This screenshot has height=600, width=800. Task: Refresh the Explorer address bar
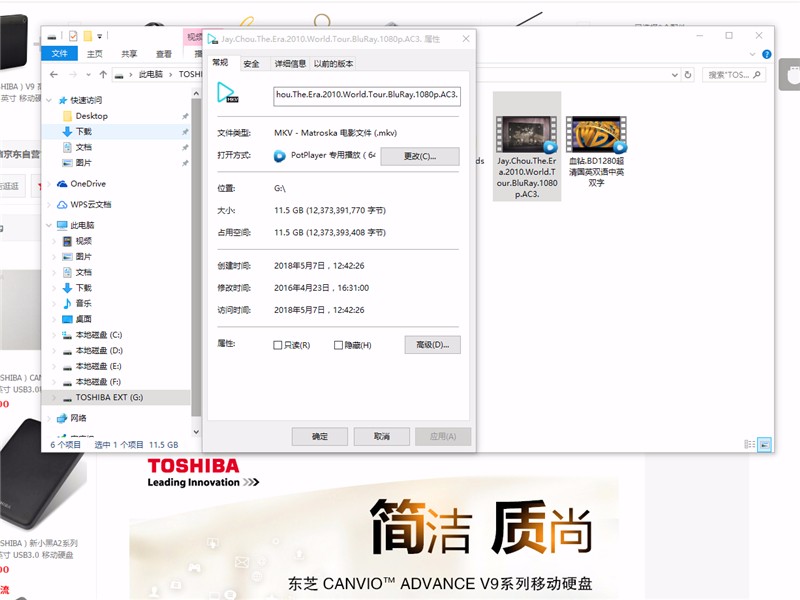[x=688, y=75]
